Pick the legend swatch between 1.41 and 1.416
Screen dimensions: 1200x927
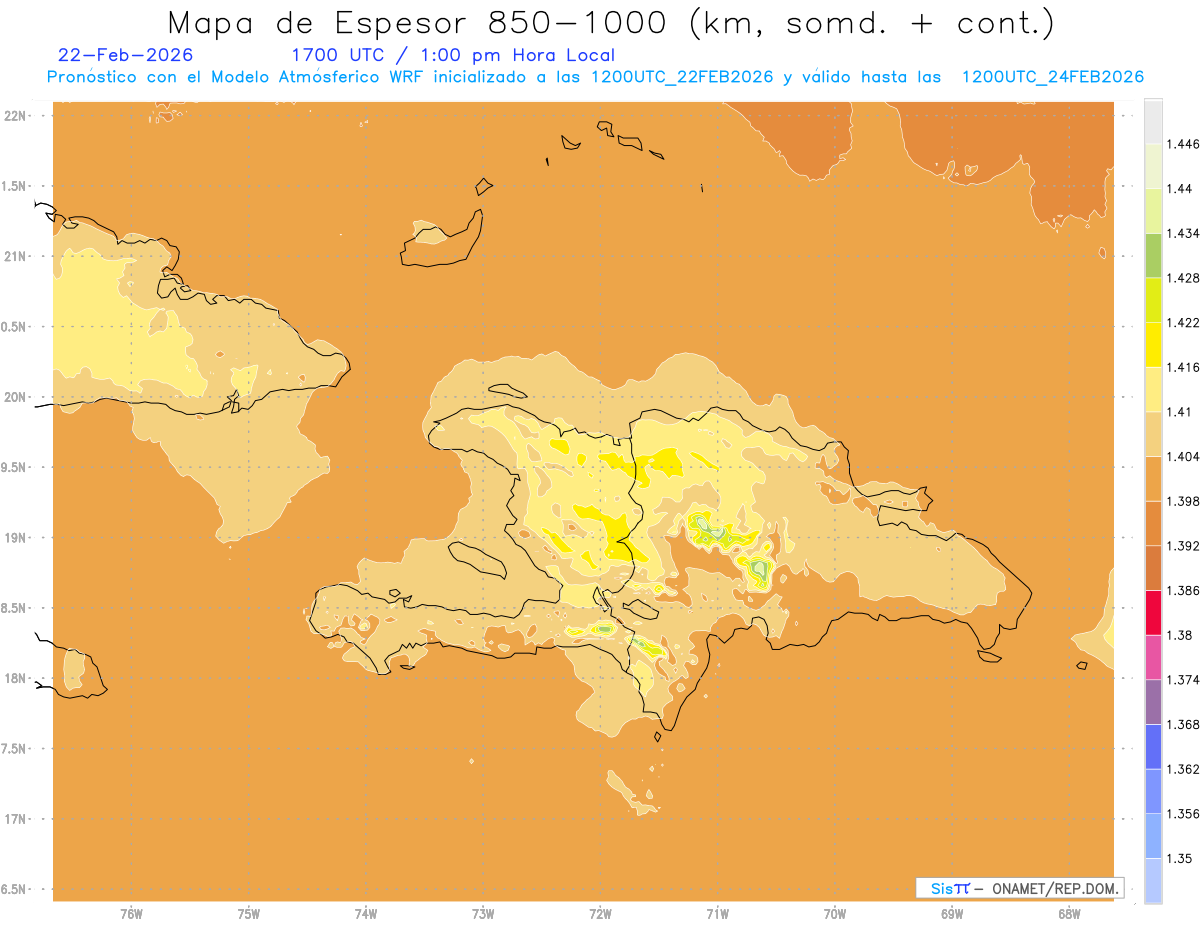click(1153, 389)
